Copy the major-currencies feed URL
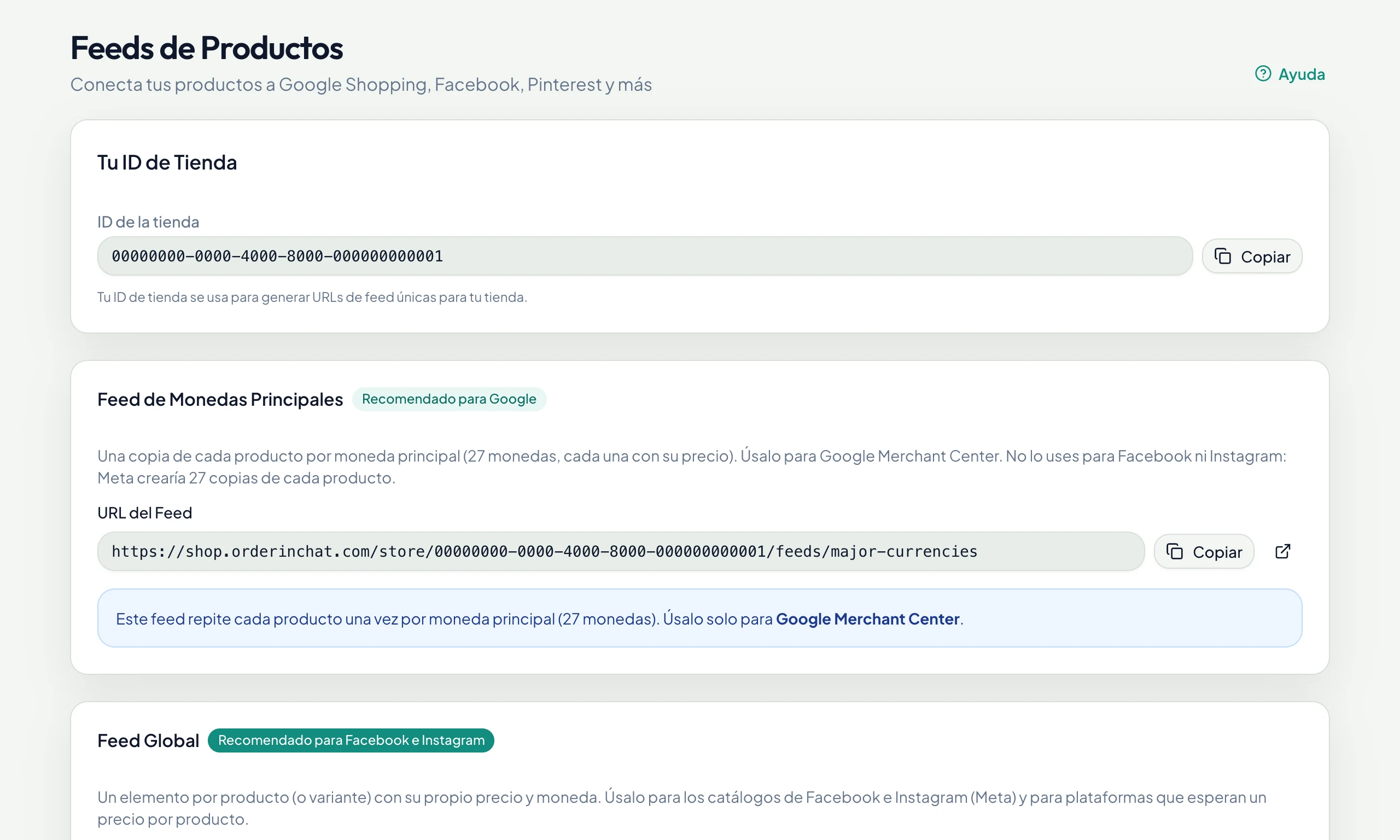The image size is (1400, 840). (1204, 551)
